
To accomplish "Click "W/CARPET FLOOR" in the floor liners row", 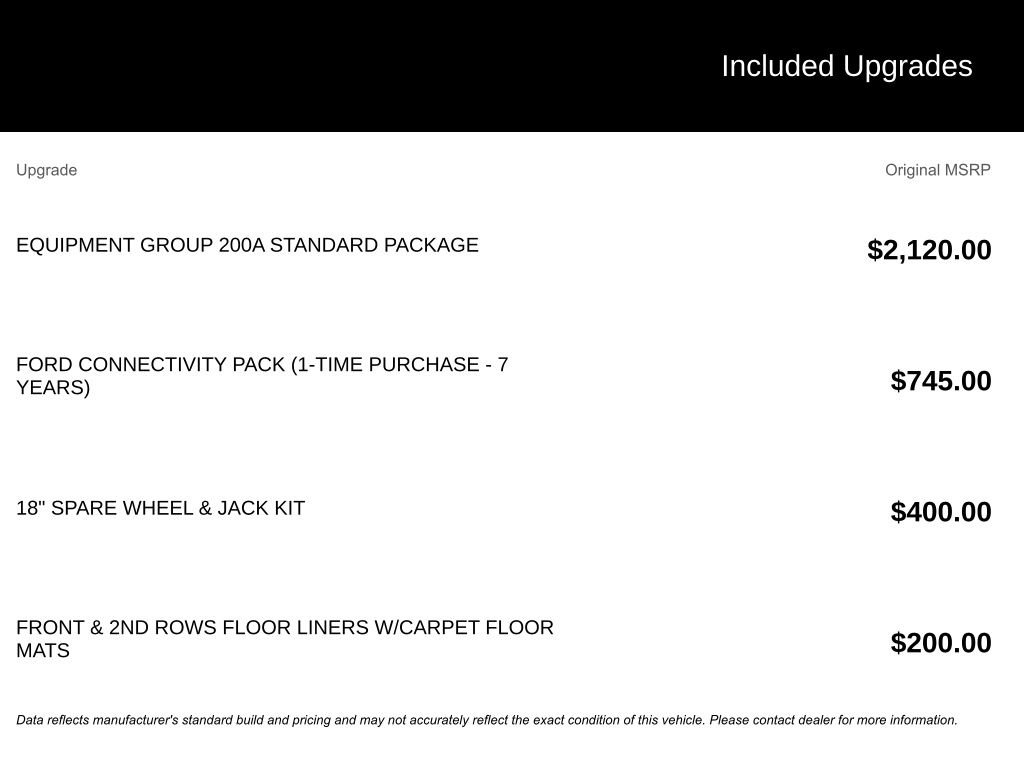I will pyautogui.click(x=463, y=628).
